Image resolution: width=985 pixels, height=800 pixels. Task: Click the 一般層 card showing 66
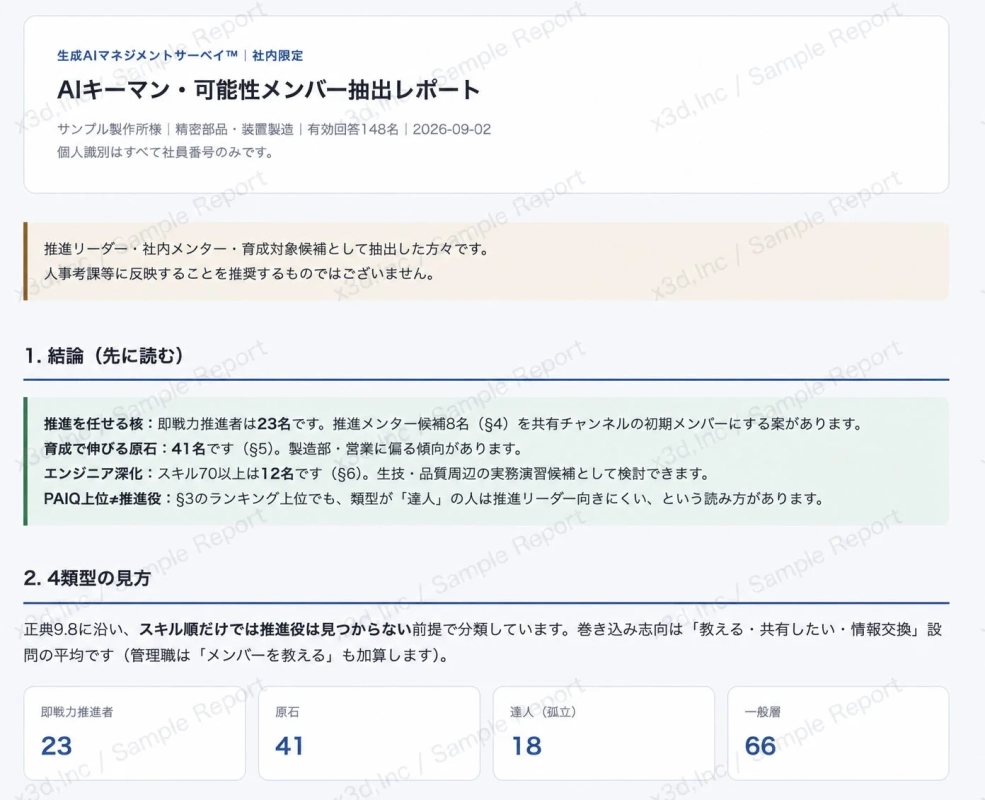tap(838, 733)
